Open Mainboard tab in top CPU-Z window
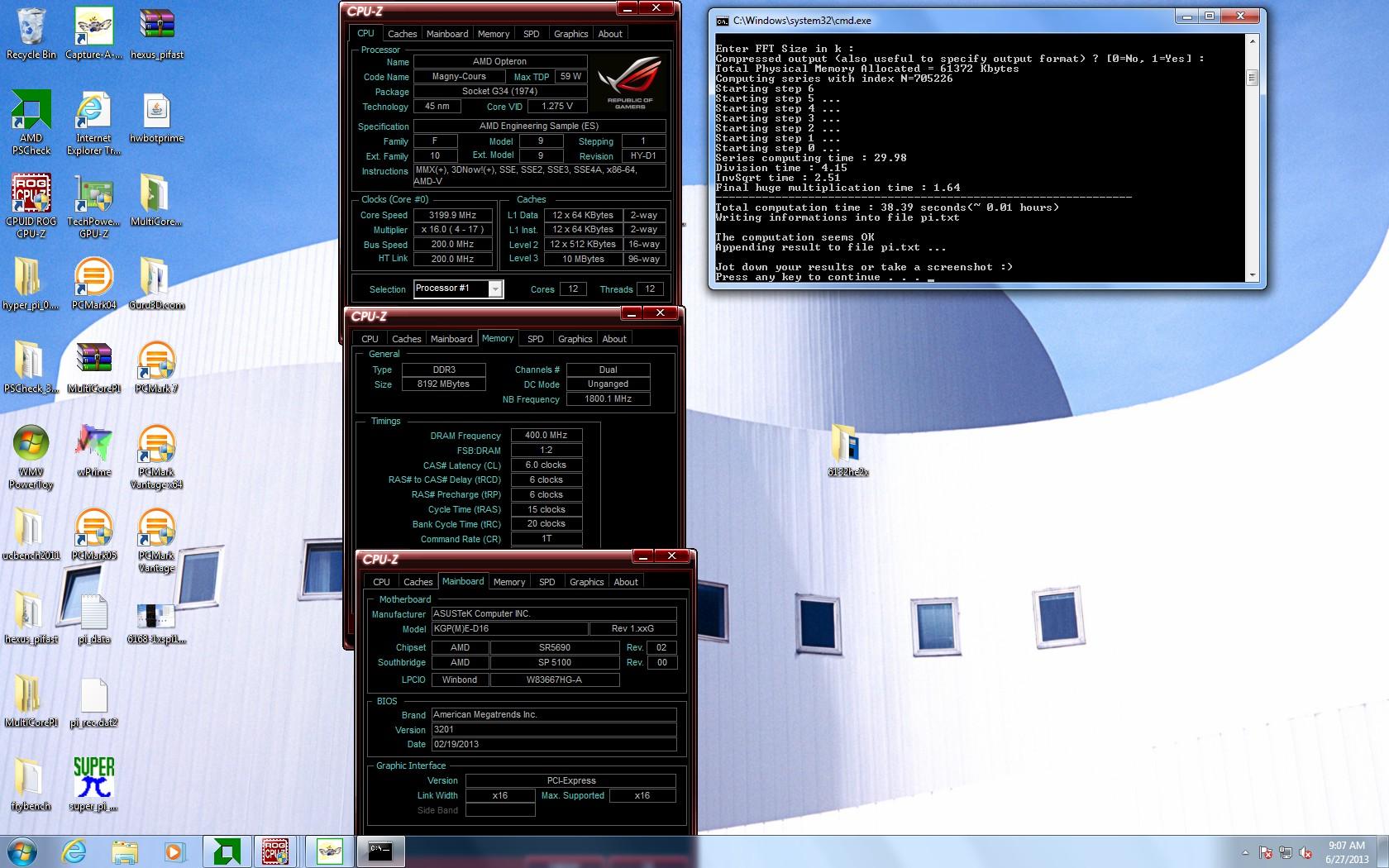The height and width of the screenshot is (868, 1389). click(x=447, y=34)
